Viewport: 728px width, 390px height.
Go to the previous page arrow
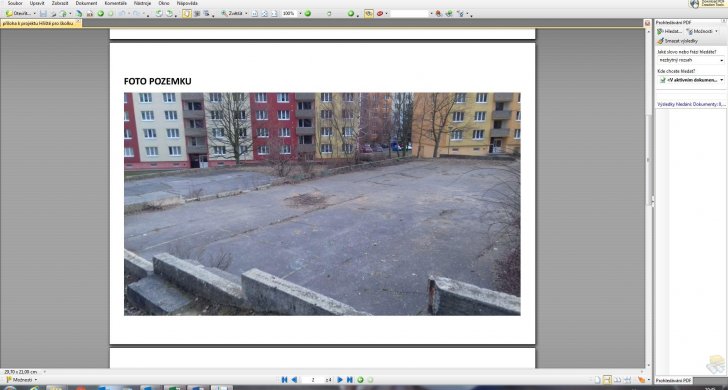point(294,380)
